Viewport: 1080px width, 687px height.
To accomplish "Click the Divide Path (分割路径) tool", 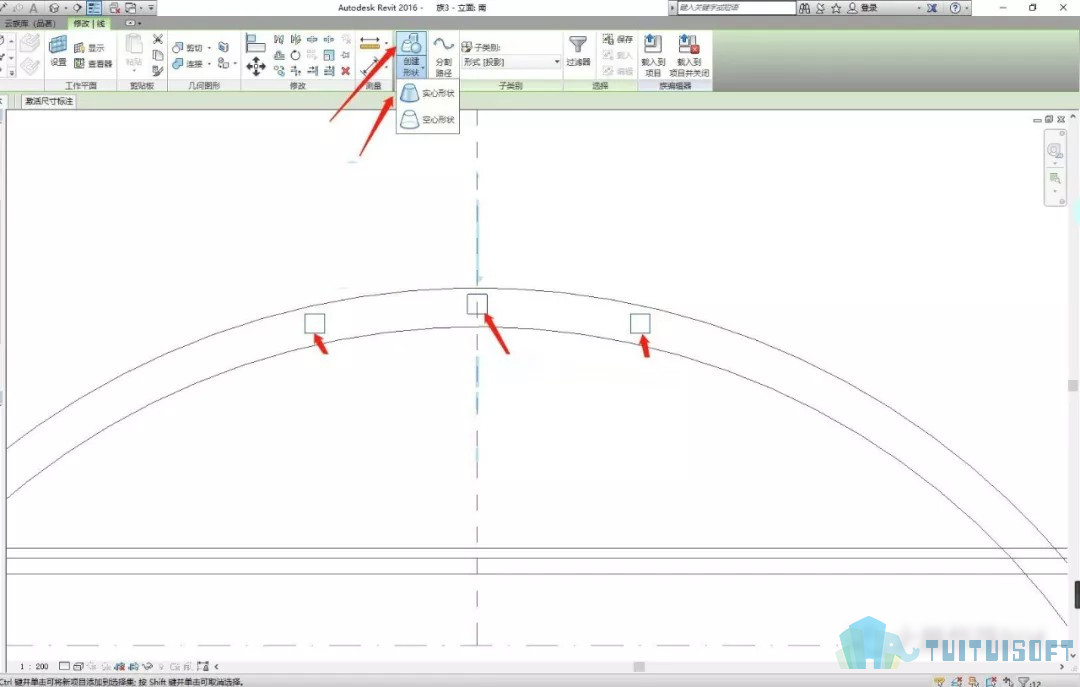I will [444, 56].
